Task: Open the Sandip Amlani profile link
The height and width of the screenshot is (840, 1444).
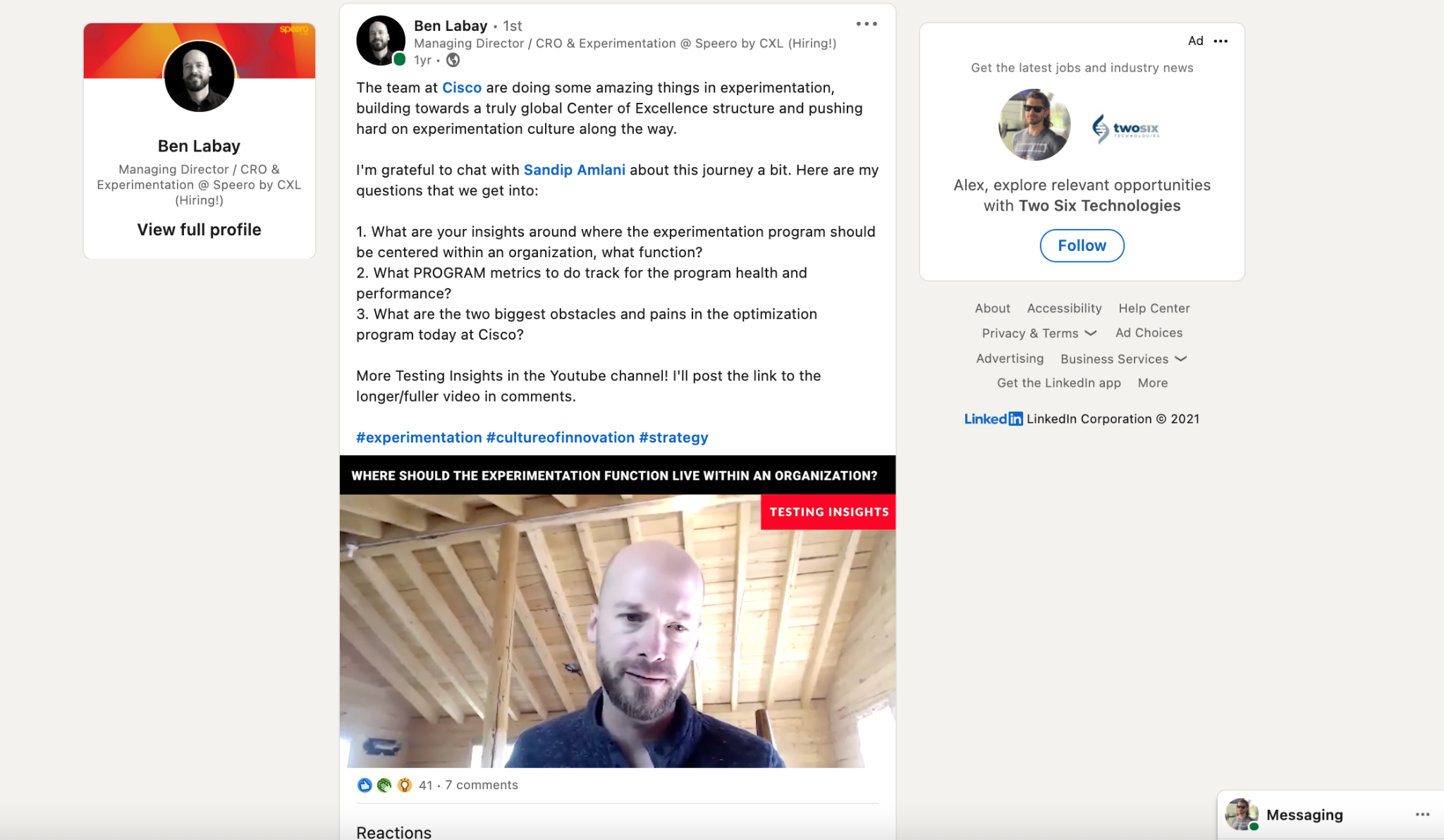Action: (574, 170)
